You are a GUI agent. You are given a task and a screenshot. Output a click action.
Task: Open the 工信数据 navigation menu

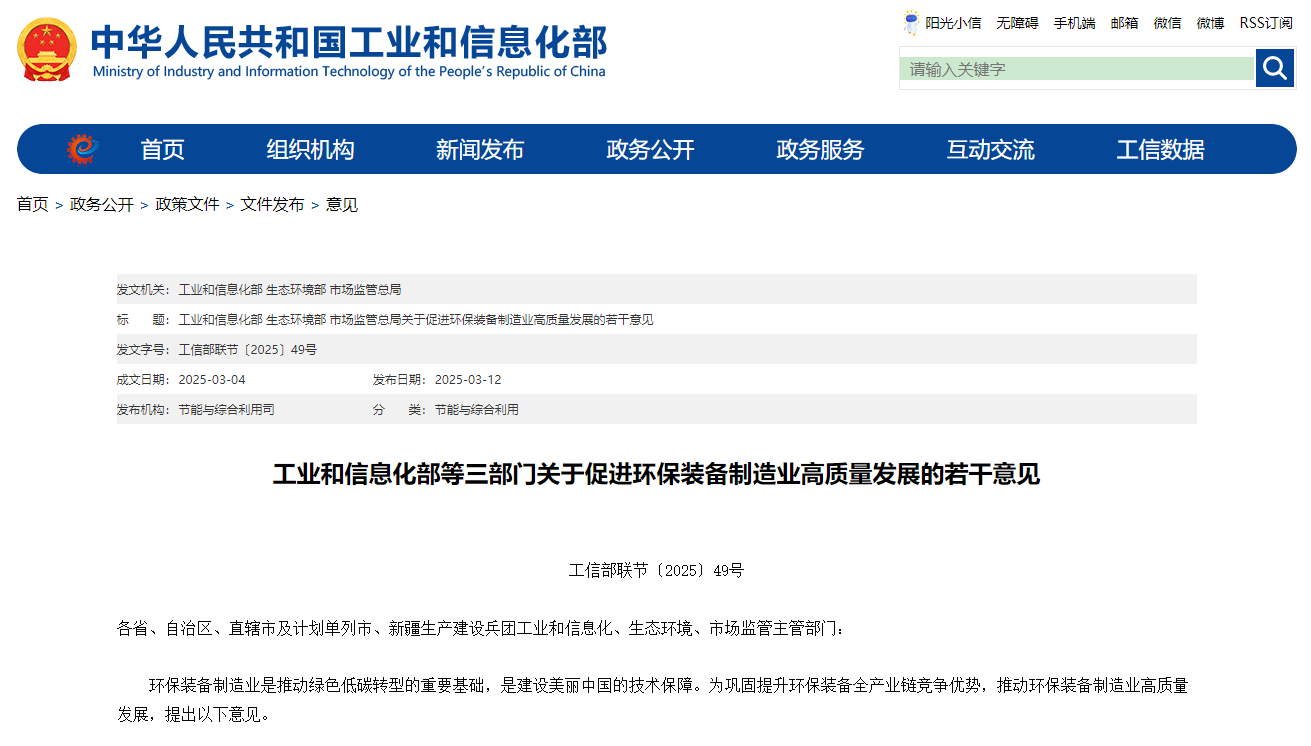click(x=1160, y=150)
